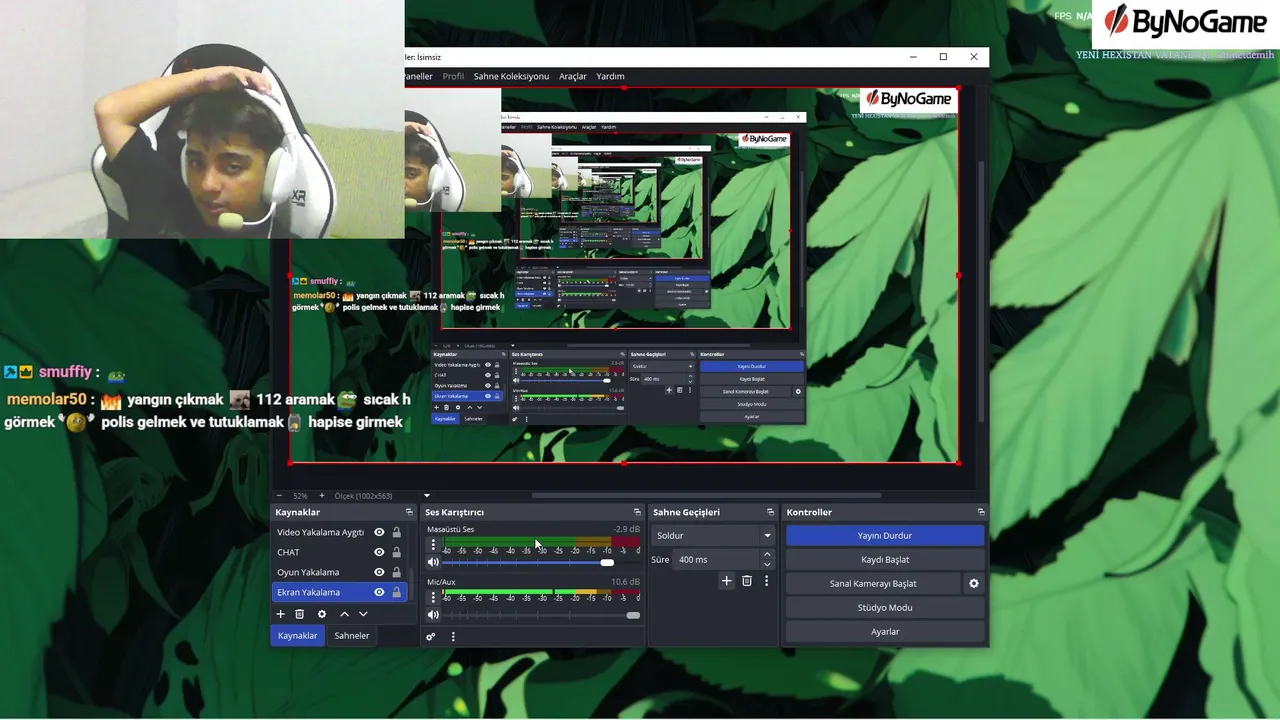This screenshot has width=1280, height=720.
Task: Delete the selected source with trash icon
Action: pyautogui.click(x=299, y=614)
